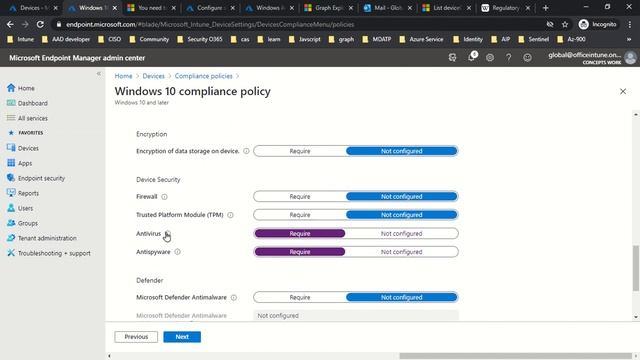Set Firewall to Not configured

click(402, 197)
